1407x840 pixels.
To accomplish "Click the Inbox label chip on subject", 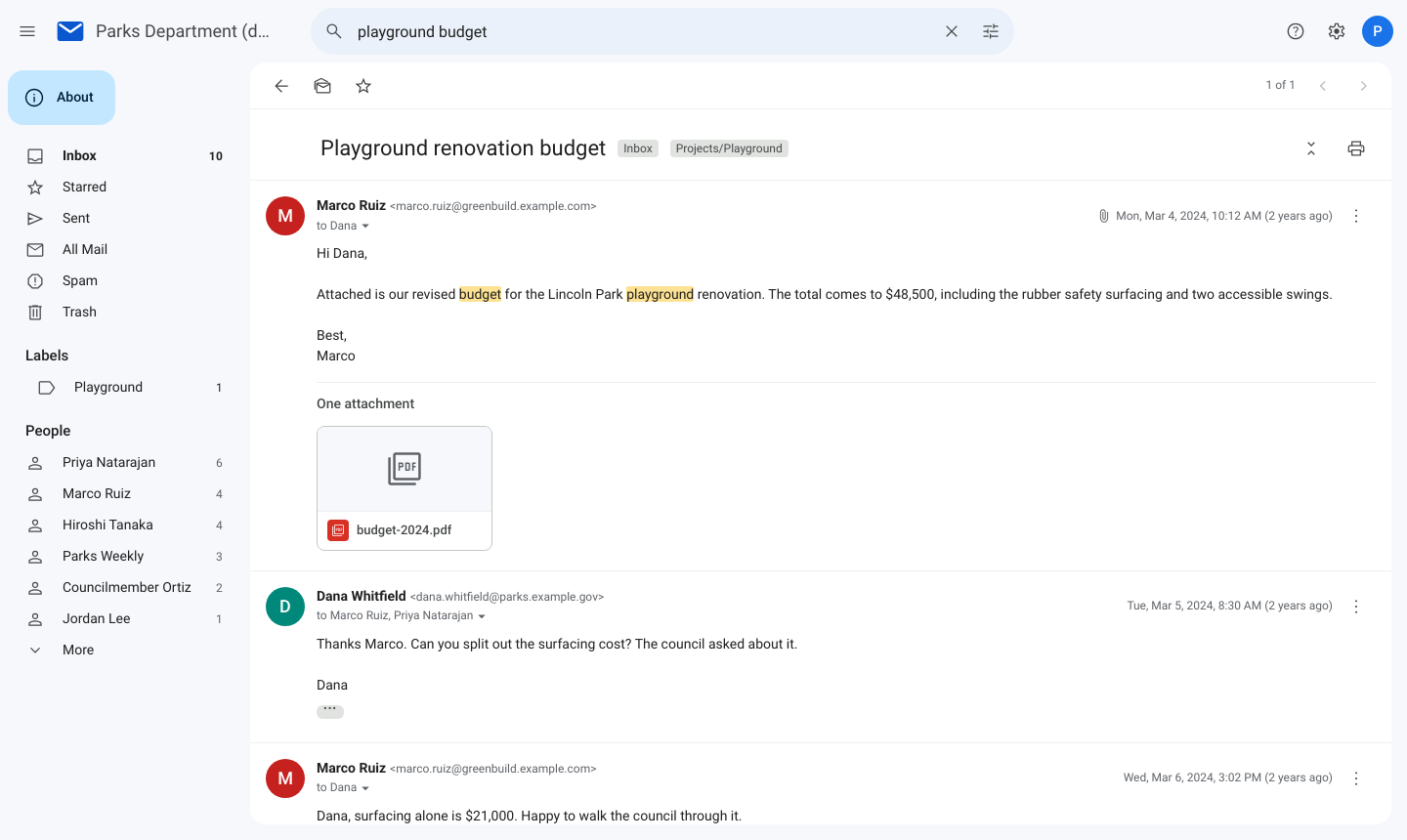I will click(x=638, y=148).
